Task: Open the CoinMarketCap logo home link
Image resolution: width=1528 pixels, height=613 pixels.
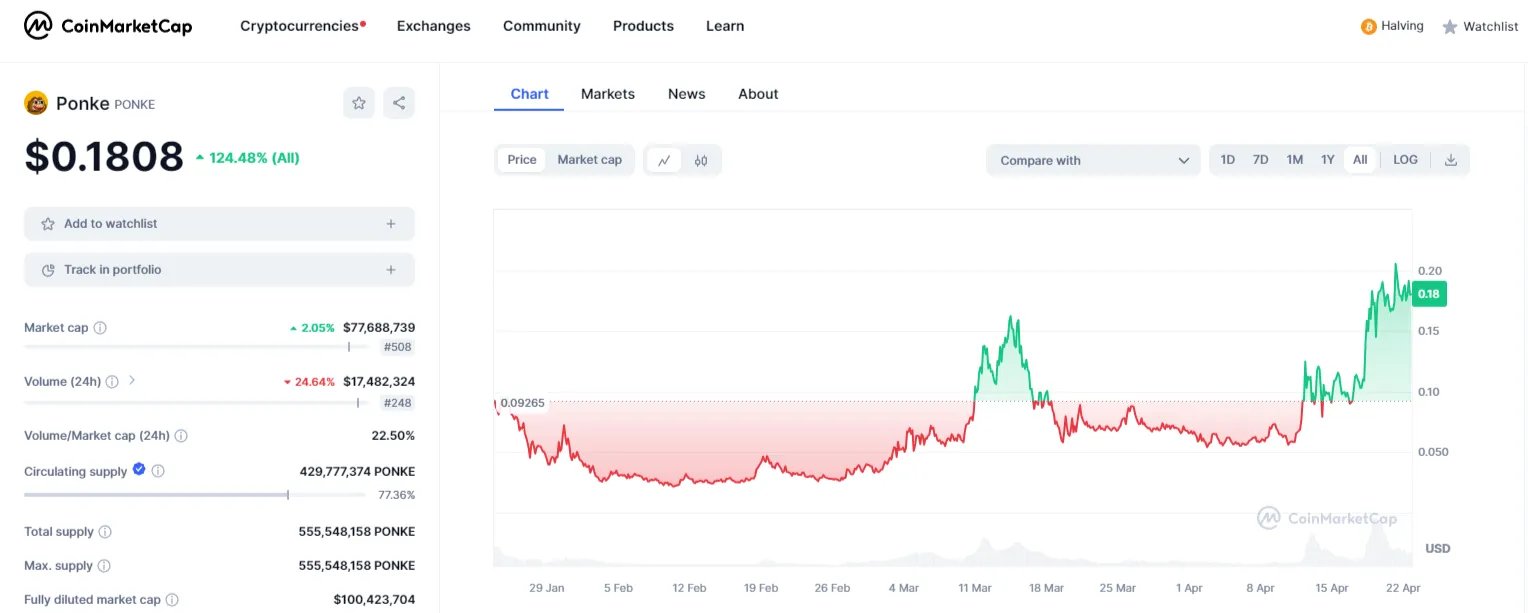Action: tap(108, 26)
